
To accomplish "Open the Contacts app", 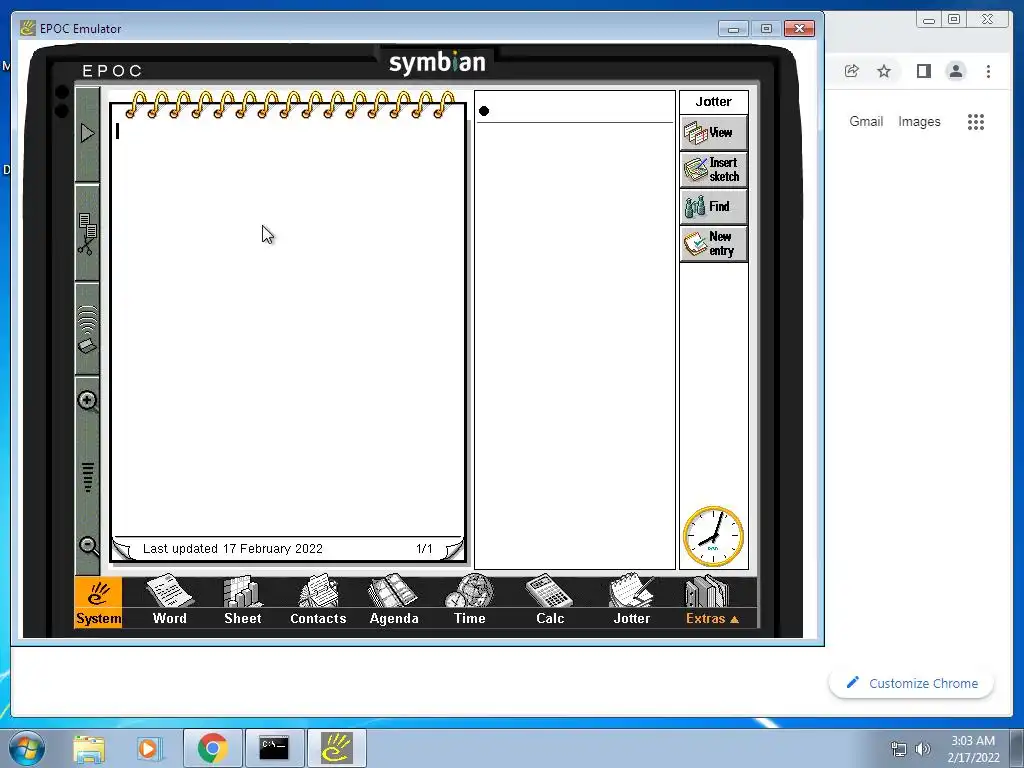I will tap(318, 601).
